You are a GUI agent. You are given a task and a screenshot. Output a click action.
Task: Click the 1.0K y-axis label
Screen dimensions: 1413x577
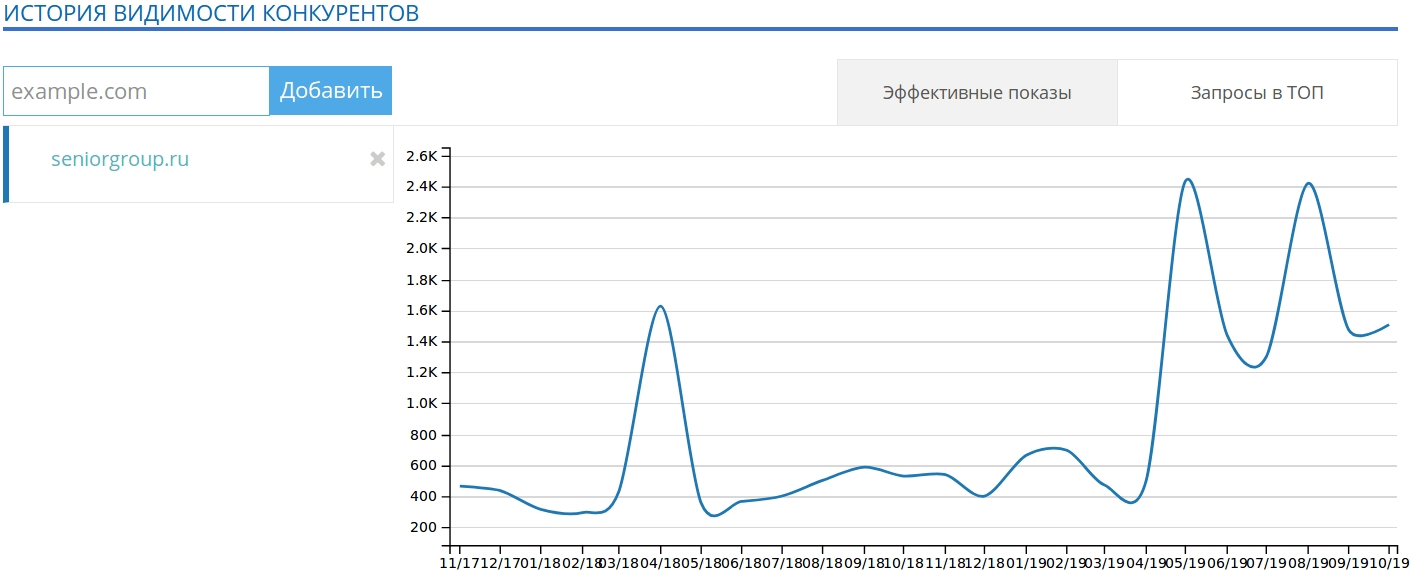(x=421, y=404)
